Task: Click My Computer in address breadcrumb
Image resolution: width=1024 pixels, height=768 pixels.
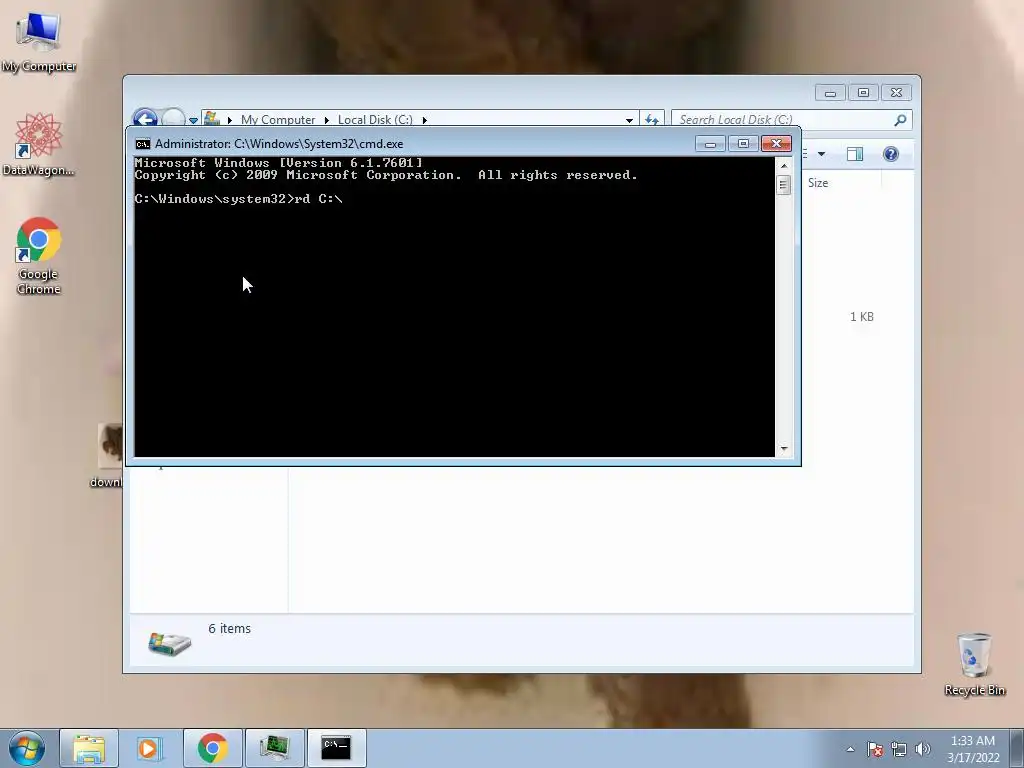Action: [278, 120]
